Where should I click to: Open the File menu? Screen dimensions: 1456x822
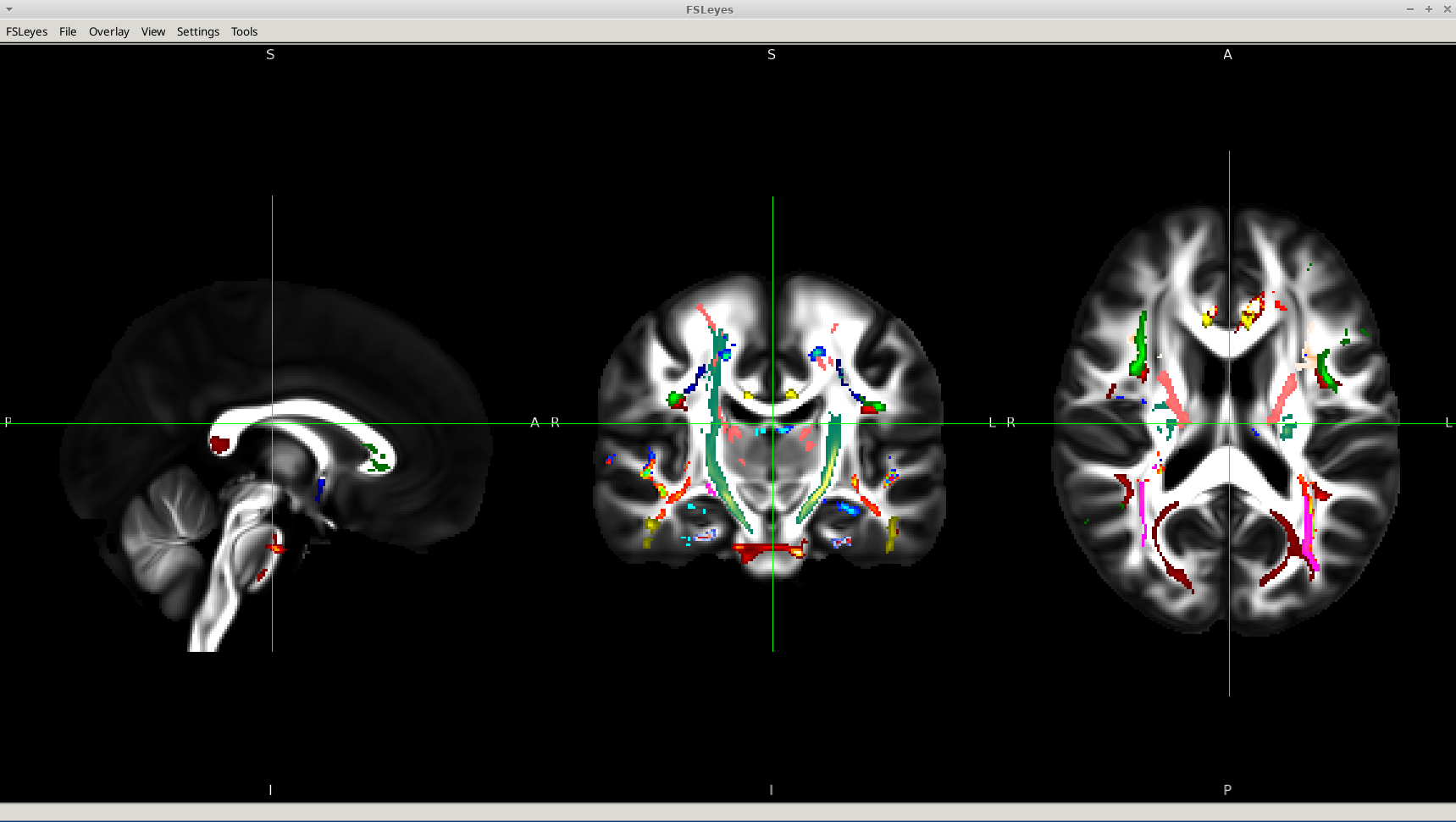68,31
